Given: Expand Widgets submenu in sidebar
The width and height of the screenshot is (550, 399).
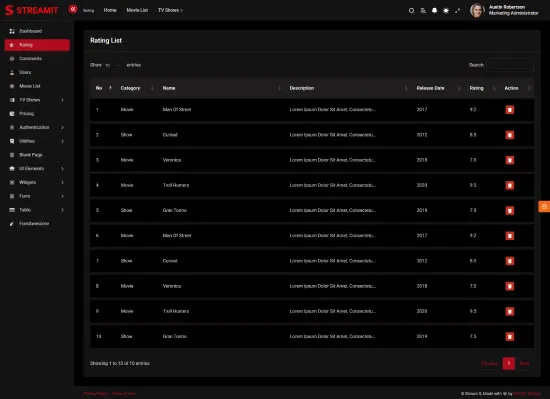Looking at the screenshot, I should coord(37,182).
